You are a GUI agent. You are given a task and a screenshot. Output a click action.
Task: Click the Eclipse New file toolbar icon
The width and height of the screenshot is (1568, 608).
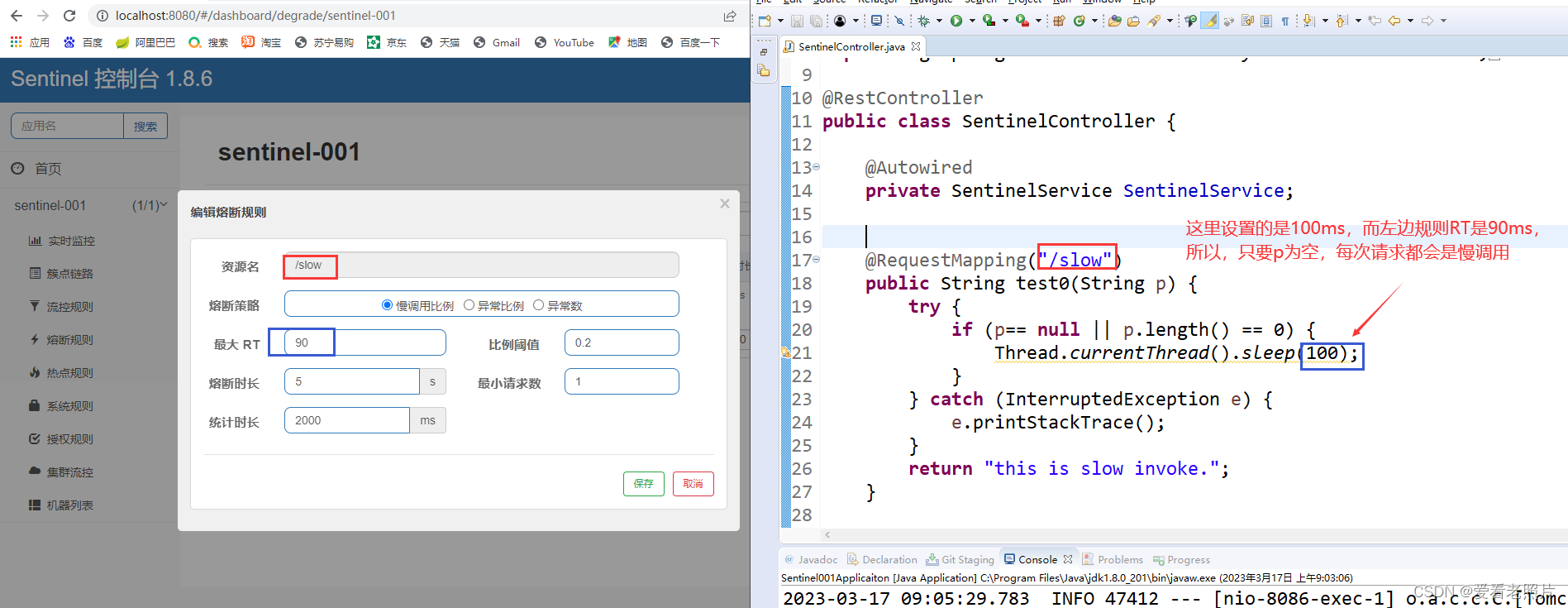[x=765, y=21]
